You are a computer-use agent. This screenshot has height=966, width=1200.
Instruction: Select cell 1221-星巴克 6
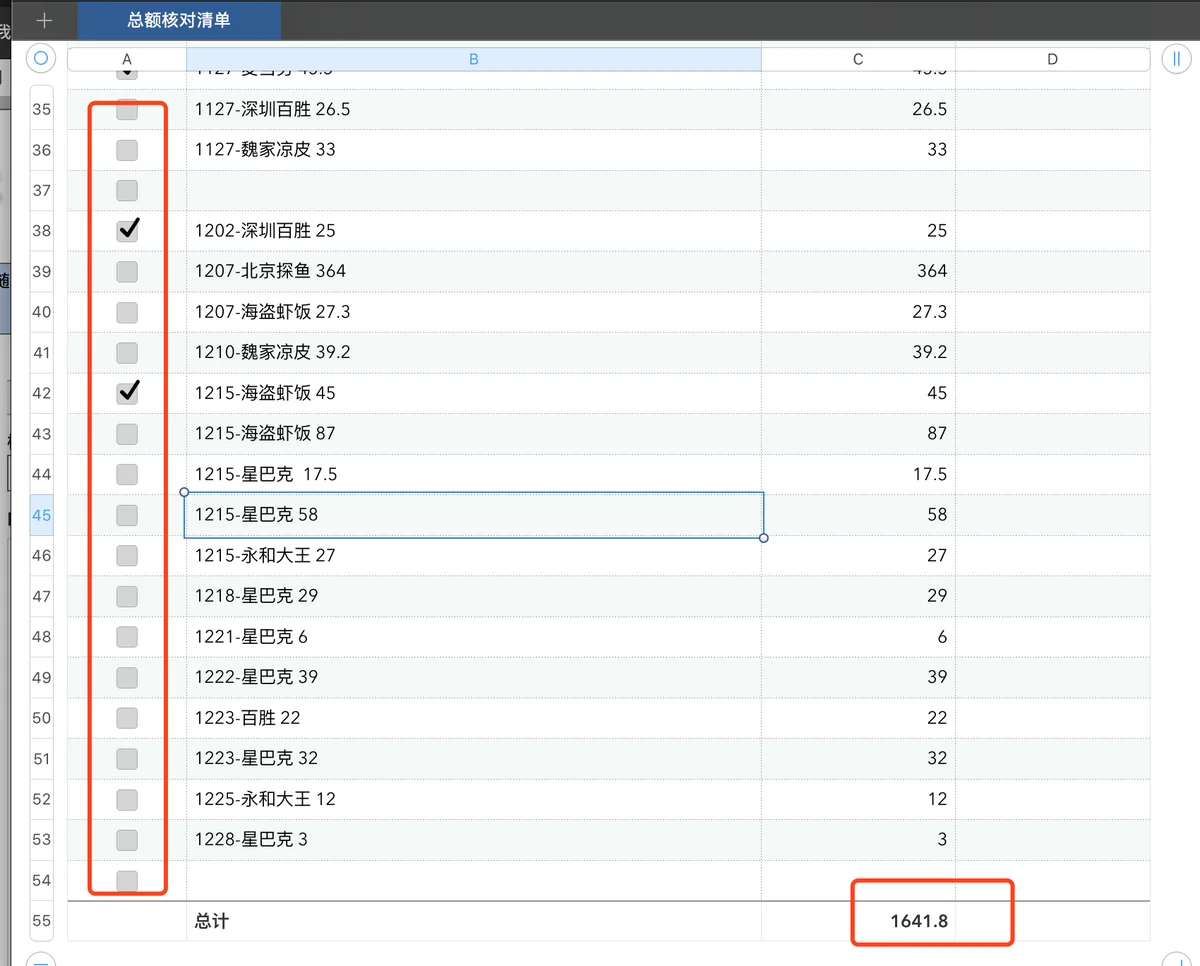coord(474,636)
